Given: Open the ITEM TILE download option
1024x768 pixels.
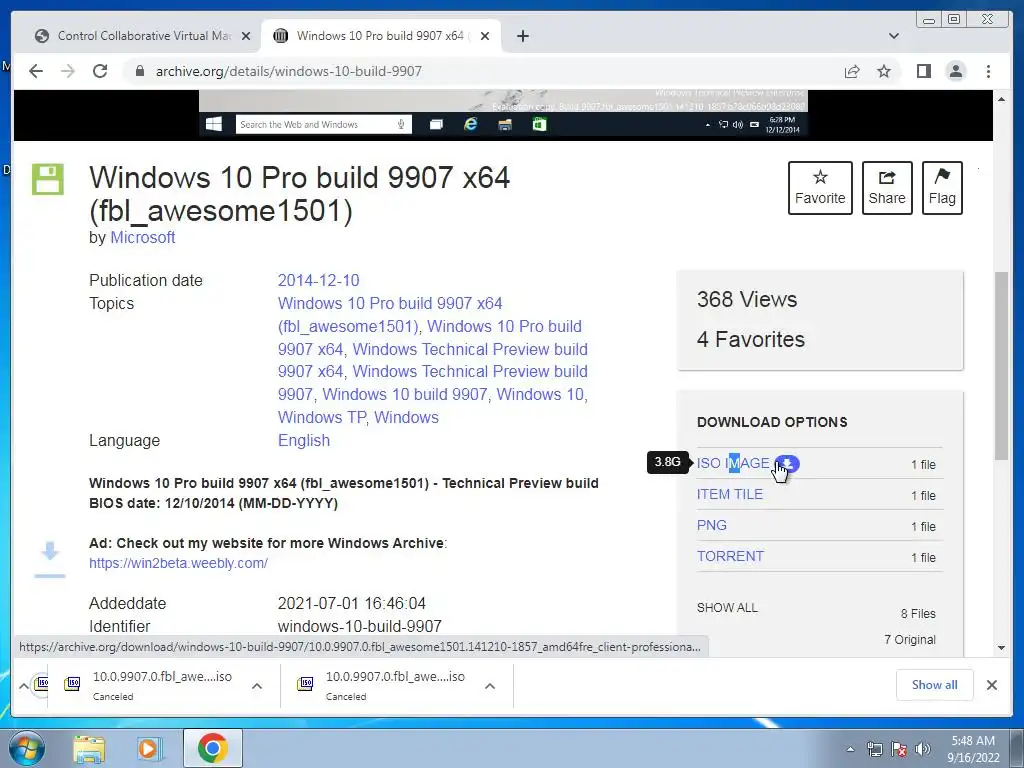Looking at the screenshot, I should 729,494.
